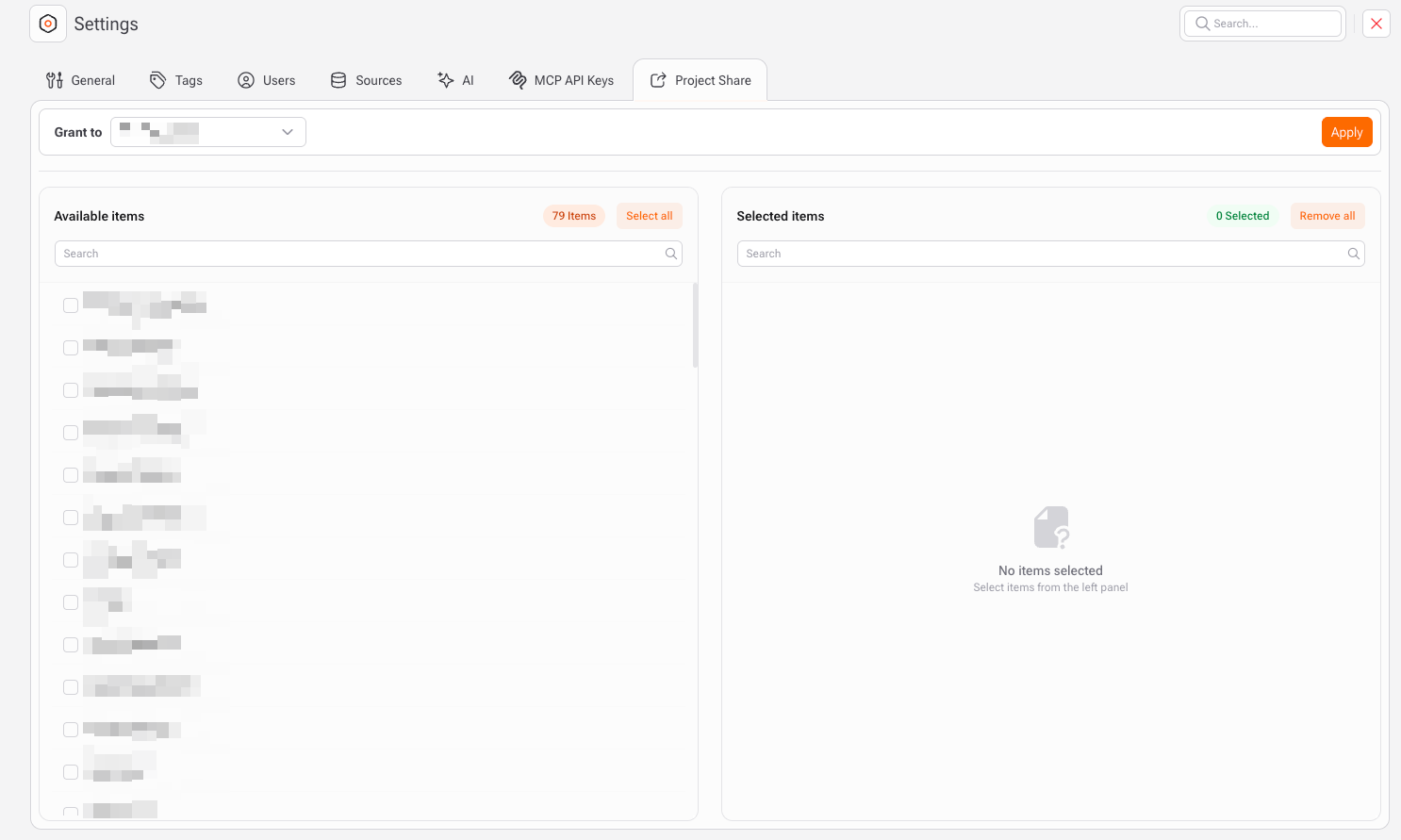Click the Available items list scrollbar

tap(695, 325)
